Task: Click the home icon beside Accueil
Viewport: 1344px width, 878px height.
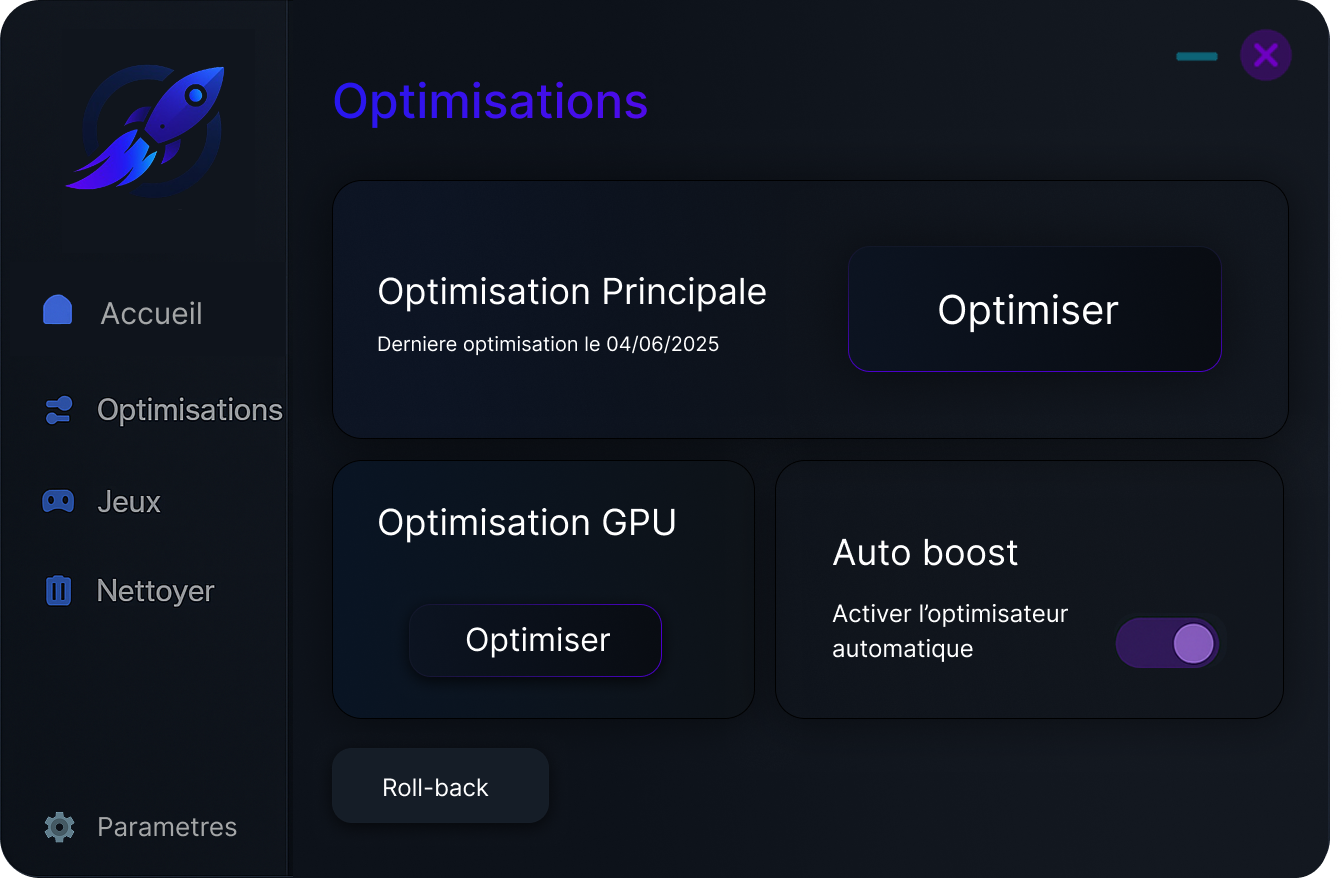Action: [58, 311]
